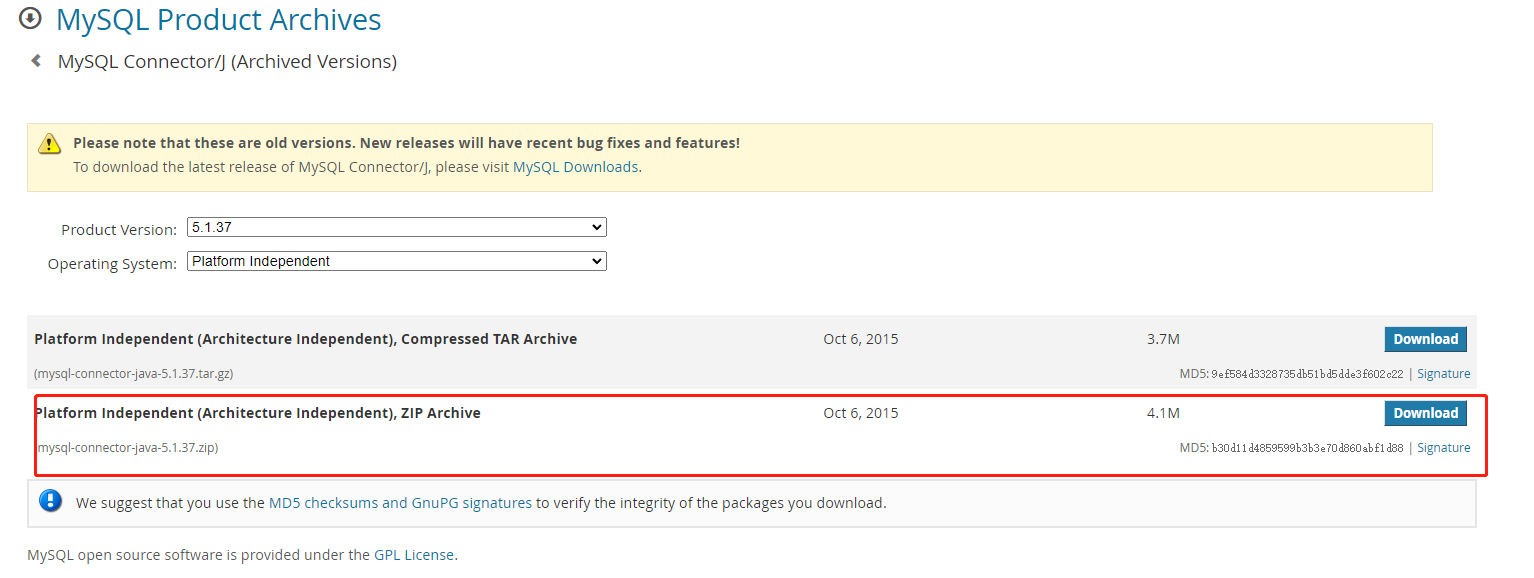This screenshot has height=578, width=1534.
Task: Open the Product Version dropdown showing 5.1.37
Action: tap(397, 228)
